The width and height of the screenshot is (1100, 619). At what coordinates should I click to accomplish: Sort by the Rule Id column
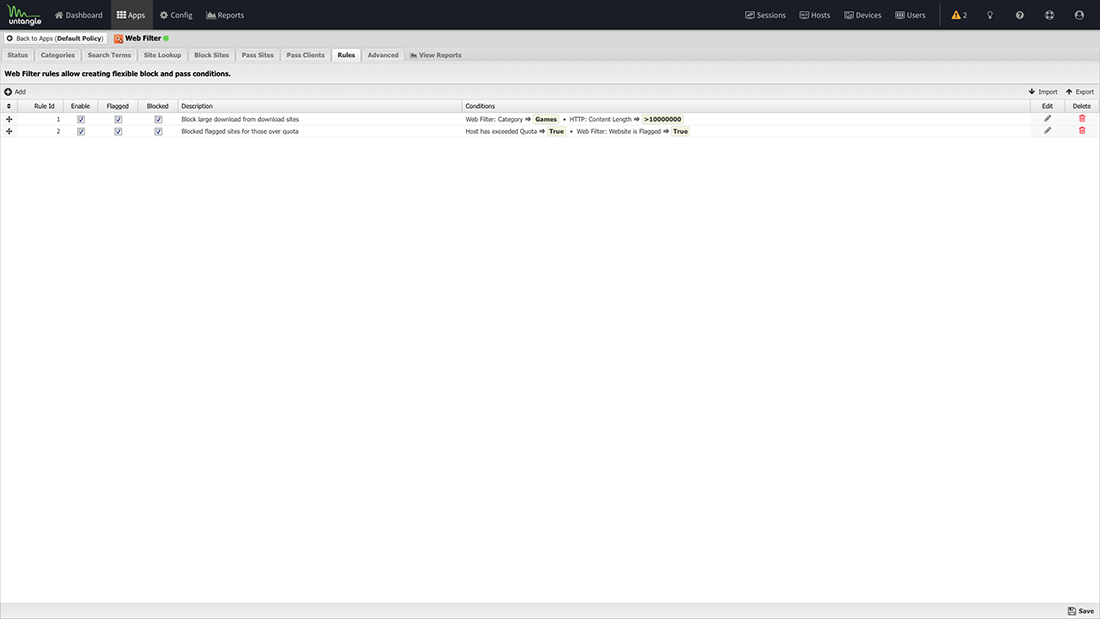pyautogui.click(x=43, y=106)
